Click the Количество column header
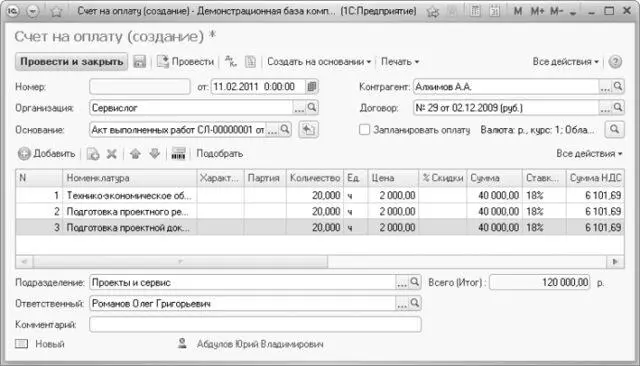640x366 pixels. click(x=315, y=178)
